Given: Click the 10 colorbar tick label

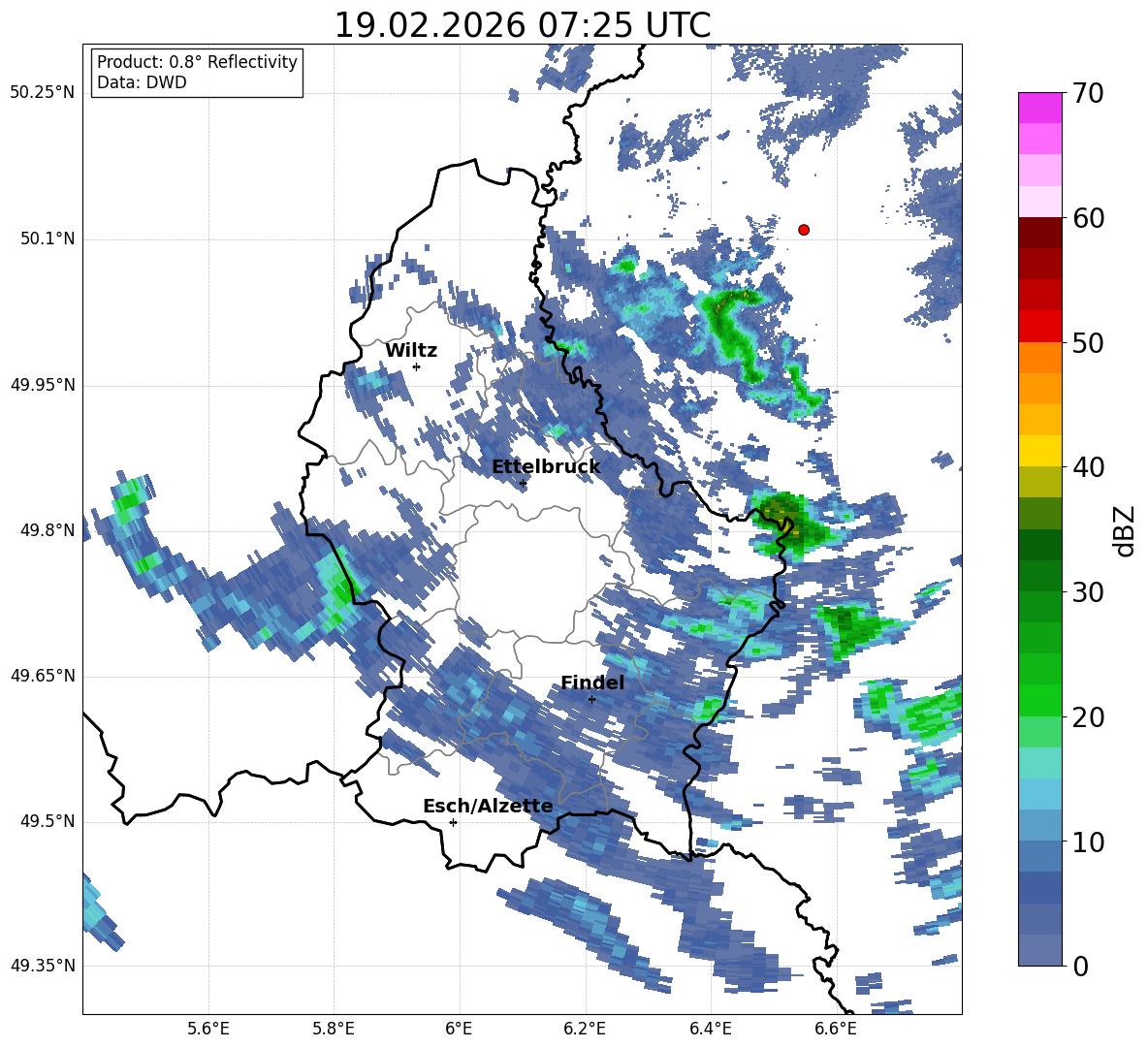Looking at the screenshot, I should click(1087, 842).
